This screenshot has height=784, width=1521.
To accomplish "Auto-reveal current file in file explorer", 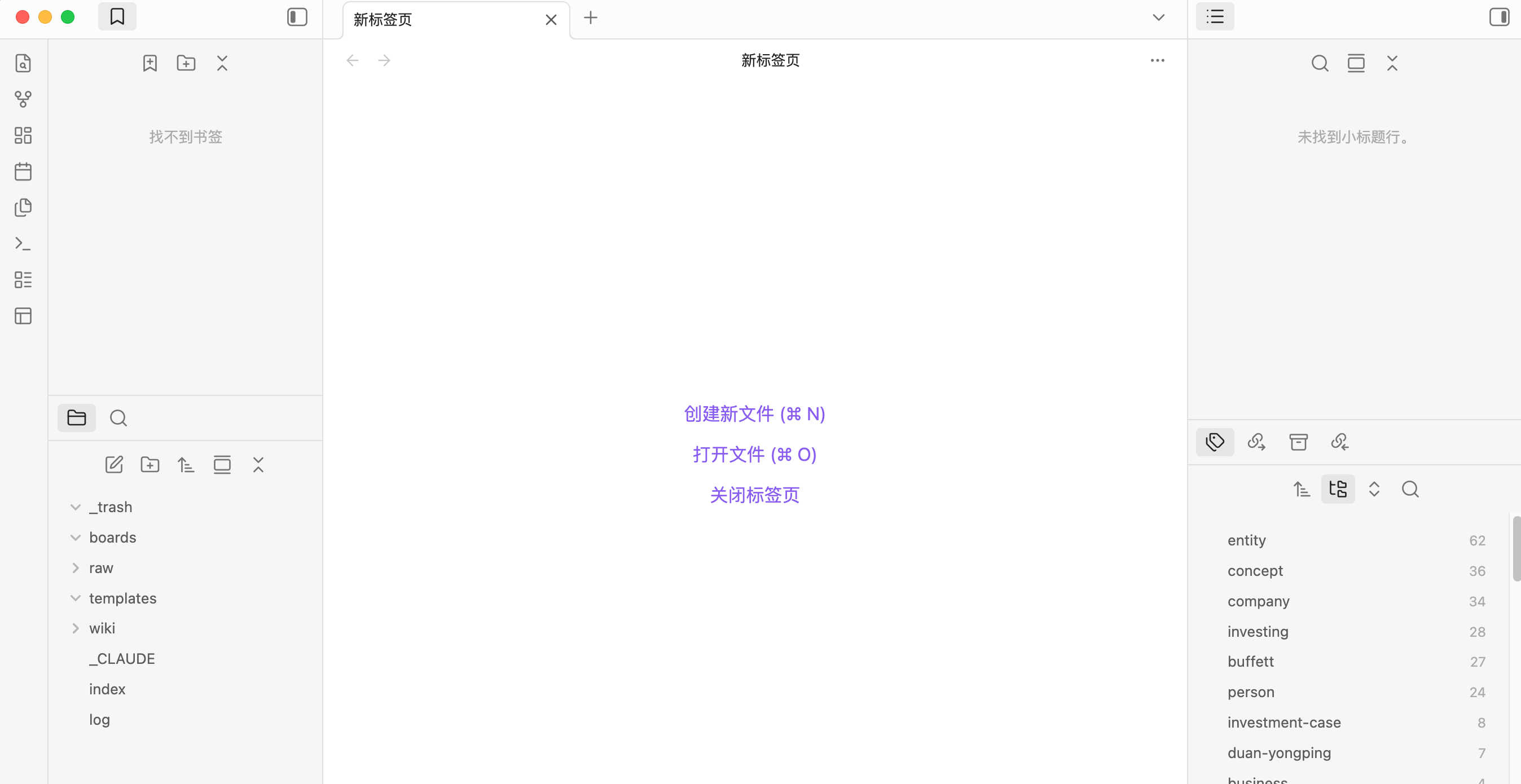I will 222,465.
